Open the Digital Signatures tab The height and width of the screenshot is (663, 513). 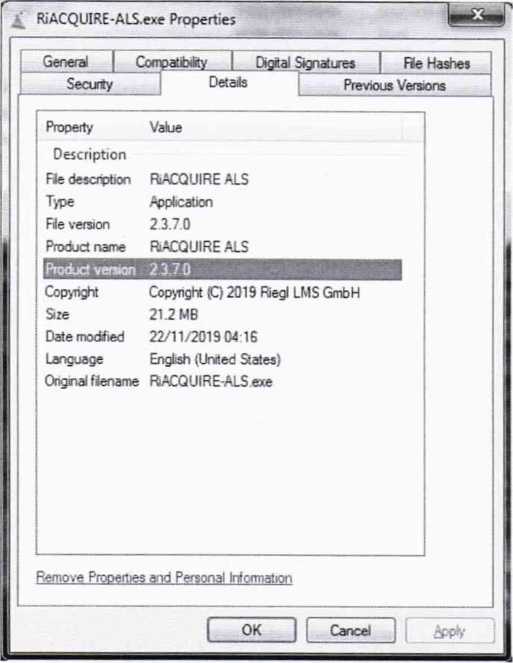coord(305,63)
